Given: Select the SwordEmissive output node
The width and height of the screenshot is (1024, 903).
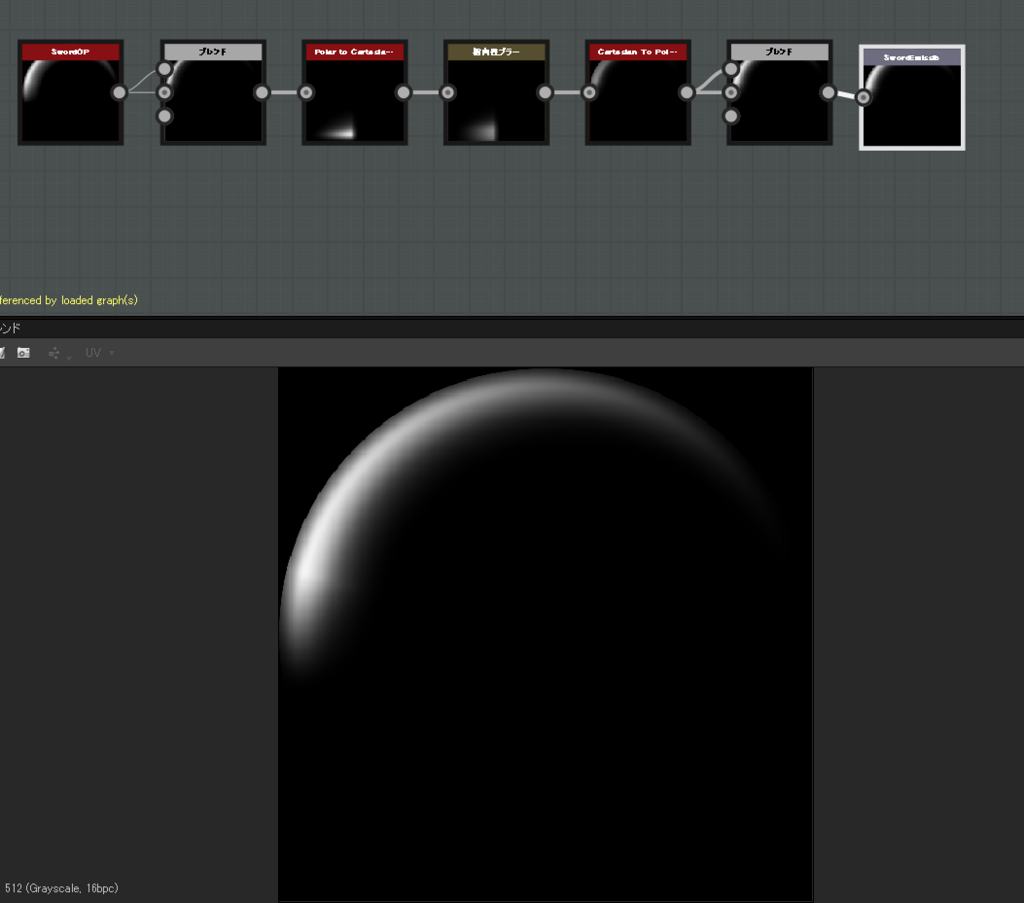Looking at the screenshot, I should (912, 97).
